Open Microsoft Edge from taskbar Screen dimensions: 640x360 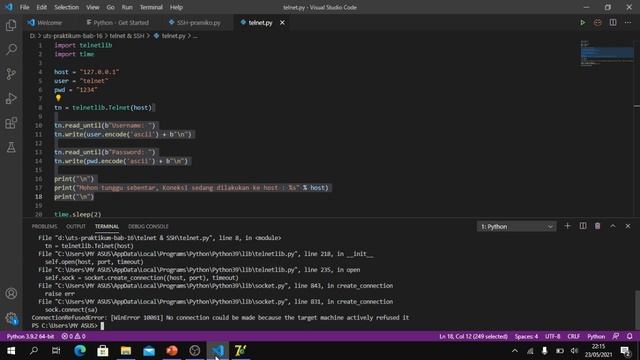tap(80, 351)
